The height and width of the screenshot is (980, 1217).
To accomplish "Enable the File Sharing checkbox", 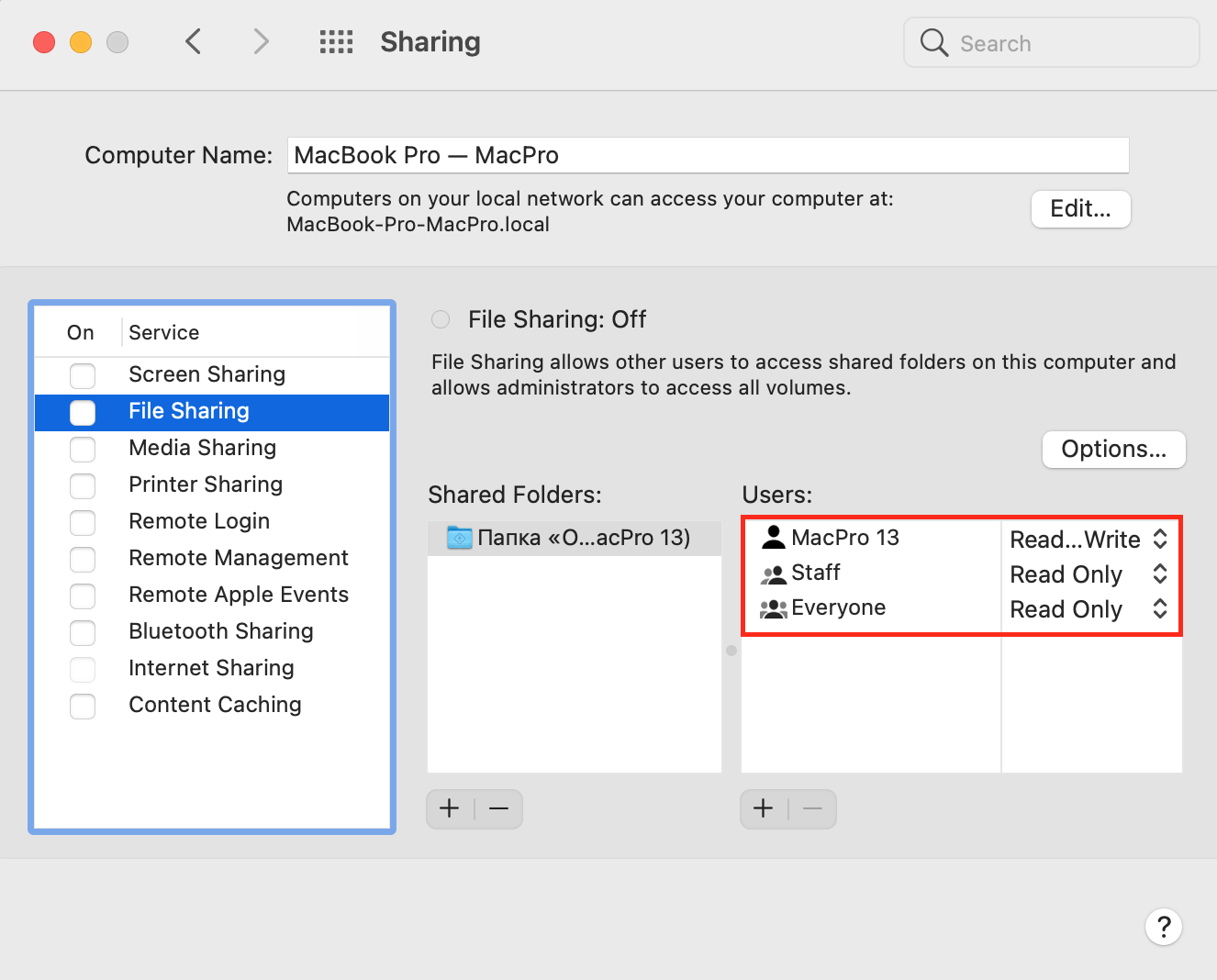I will (x=83, y=412).
